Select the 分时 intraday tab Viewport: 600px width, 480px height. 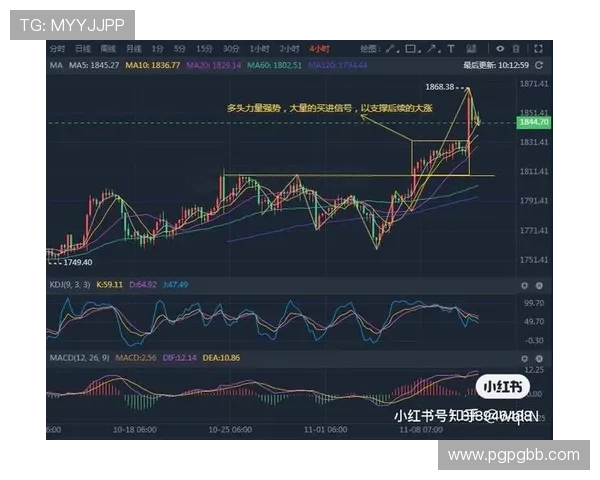click(57, 48)
